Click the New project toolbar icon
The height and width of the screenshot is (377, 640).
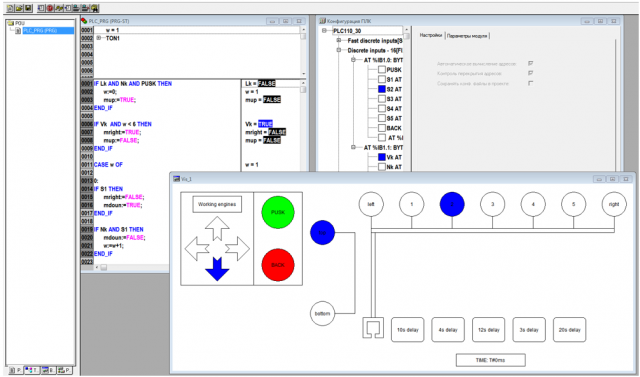click(11, 8)
